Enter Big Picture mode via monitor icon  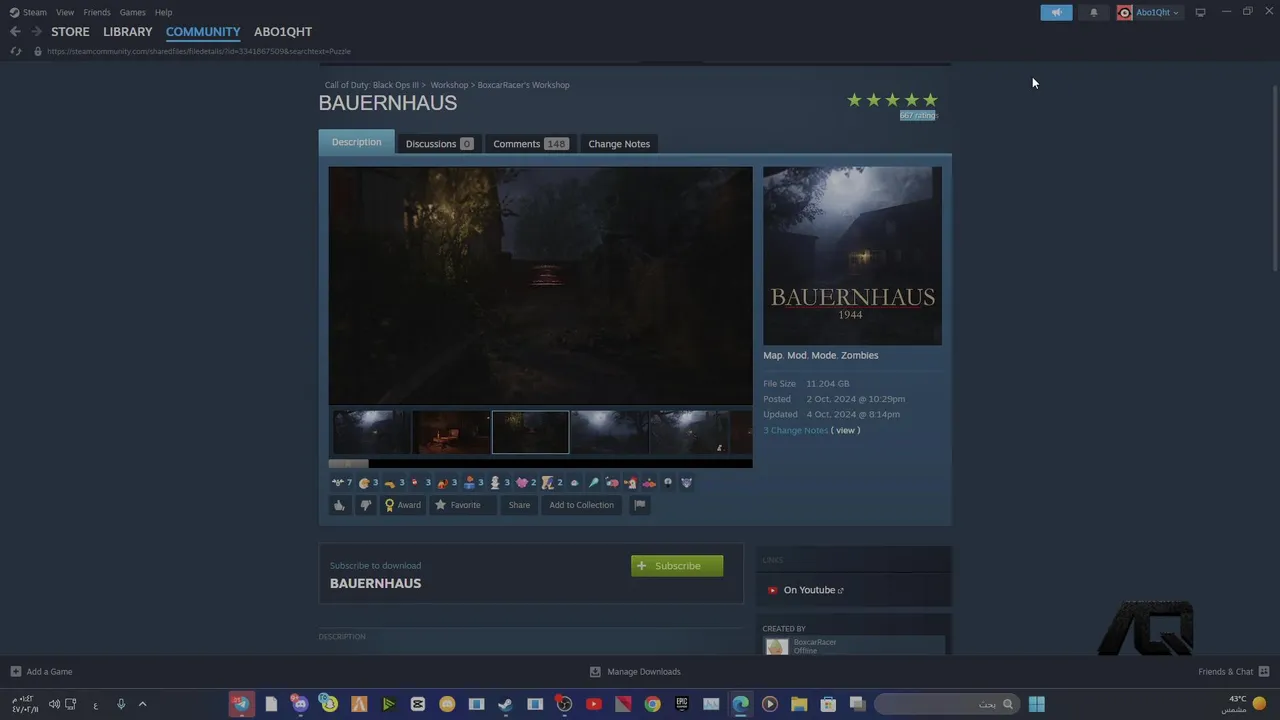[1200, 12]
